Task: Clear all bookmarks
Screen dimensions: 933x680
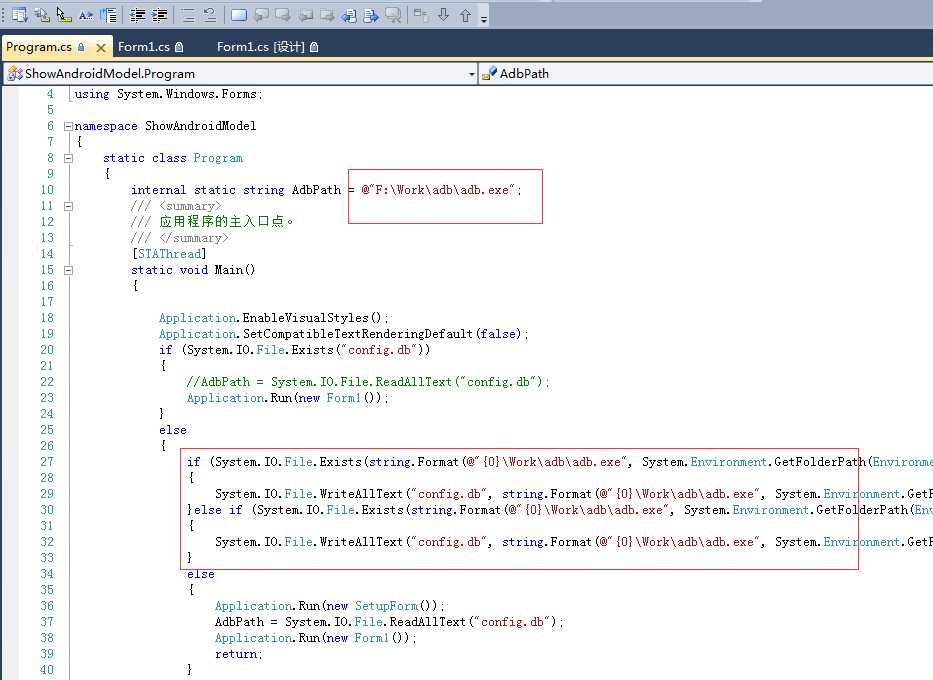Action: 393,15
